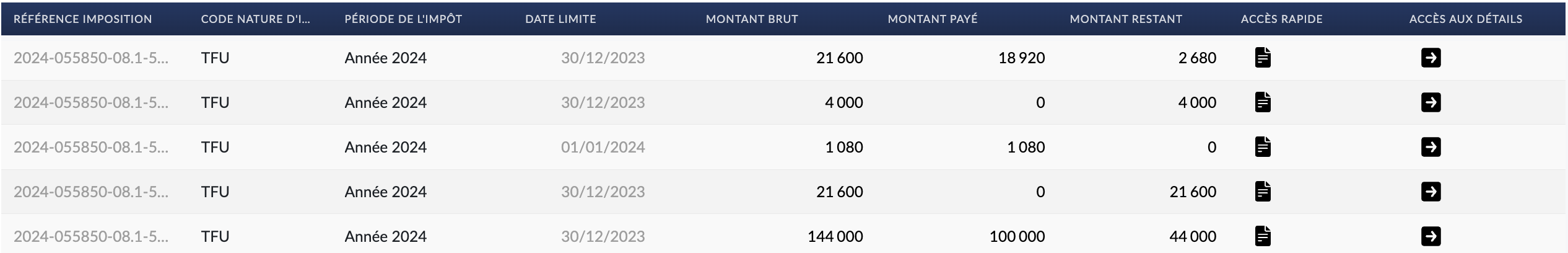Sort by Date Limite column header
Screen dimensions: 1568x253
(560, 19)
